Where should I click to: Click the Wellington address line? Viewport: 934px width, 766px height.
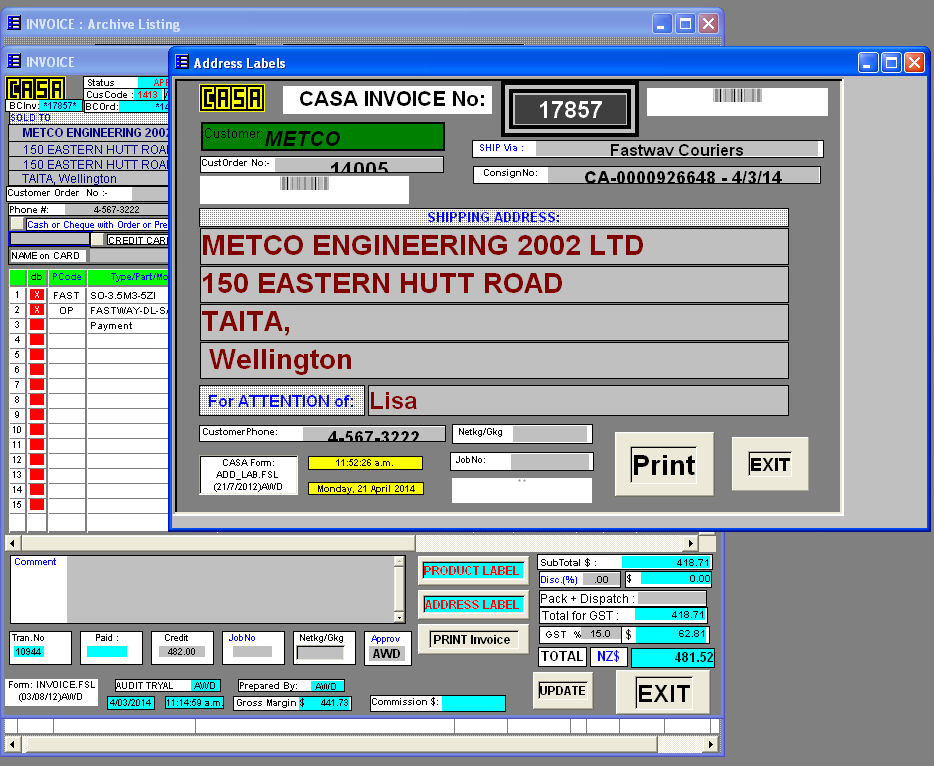494,360
